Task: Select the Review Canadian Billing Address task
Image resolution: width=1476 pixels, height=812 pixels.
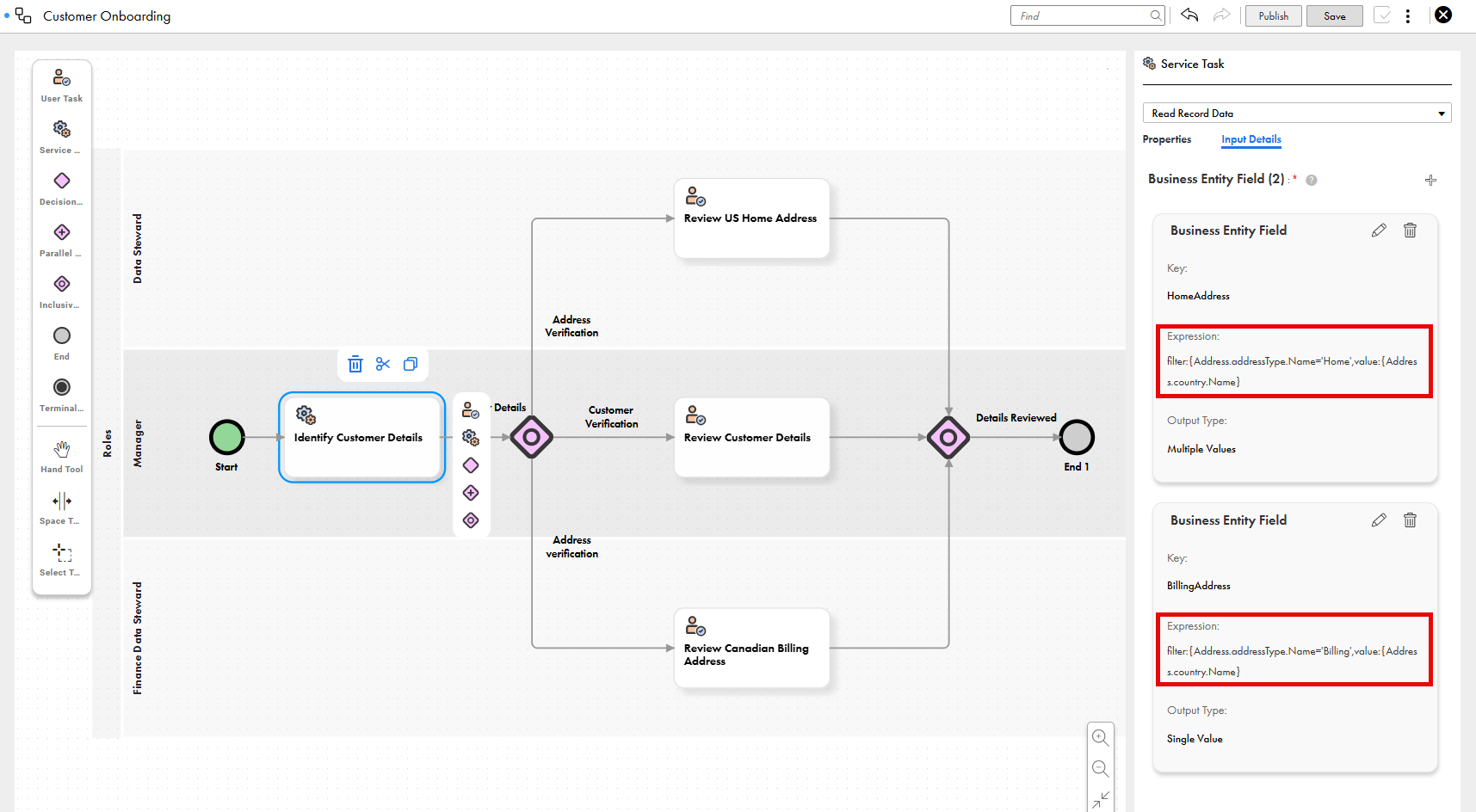Action: tap(751, 648)
